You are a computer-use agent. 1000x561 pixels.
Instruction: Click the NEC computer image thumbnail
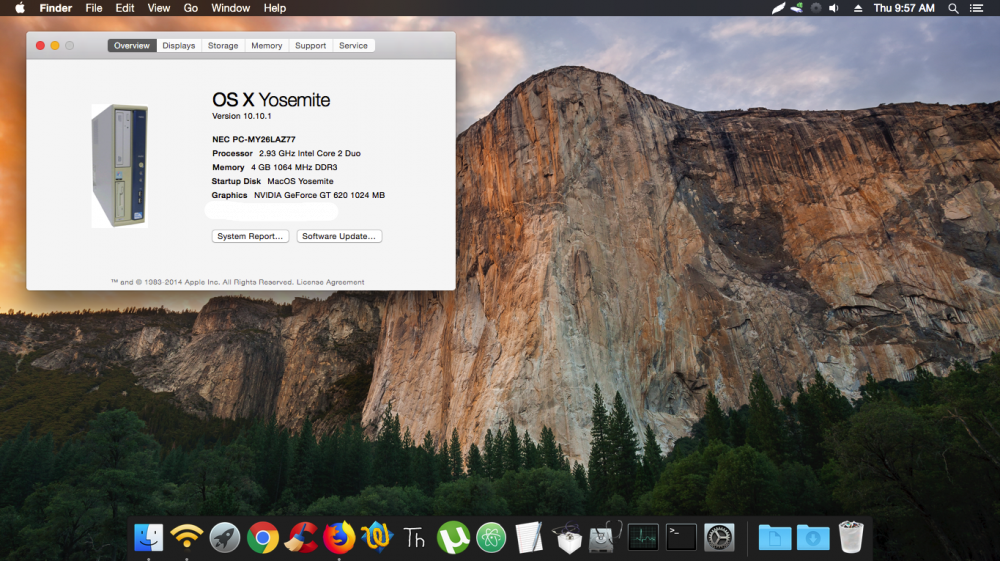[x=120, y=166]
